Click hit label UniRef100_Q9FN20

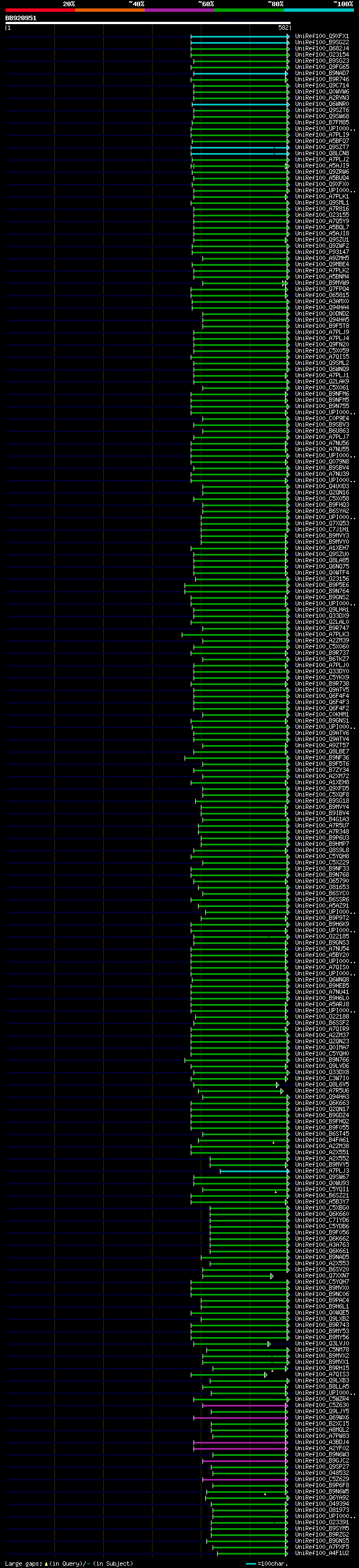point(322,345)
